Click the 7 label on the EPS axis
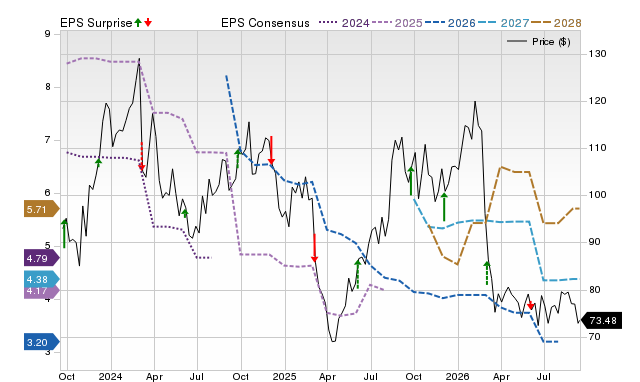640x382 pixels. (47, 140)
